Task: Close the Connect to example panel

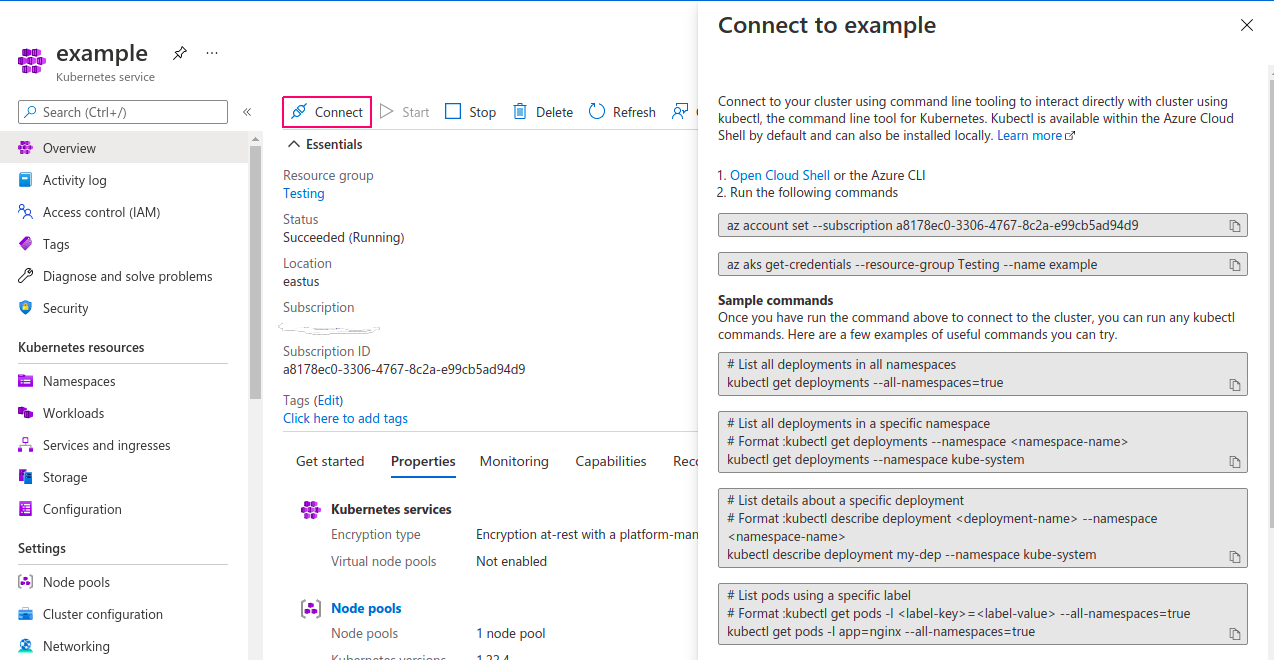Action: point(1247,25)
